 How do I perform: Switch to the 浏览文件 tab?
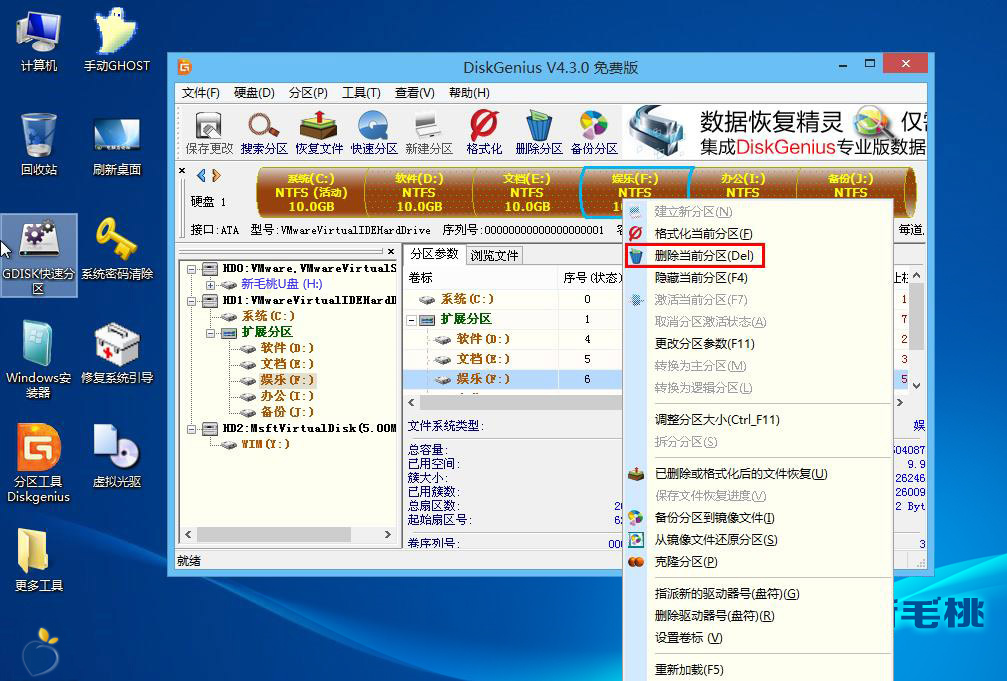point(494,255)
